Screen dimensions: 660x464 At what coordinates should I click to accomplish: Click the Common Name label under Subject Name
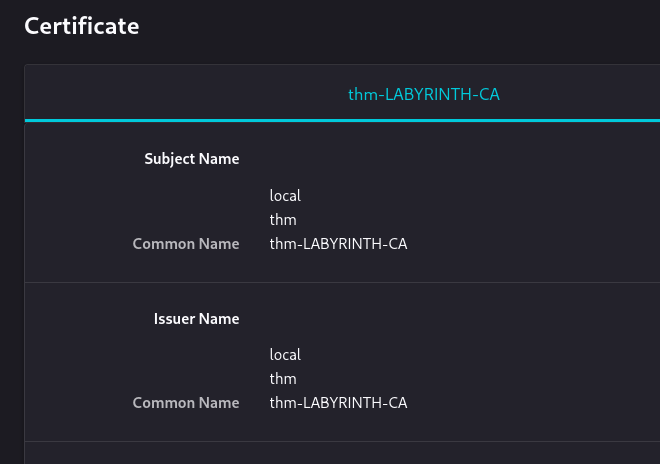pos(186,244)
